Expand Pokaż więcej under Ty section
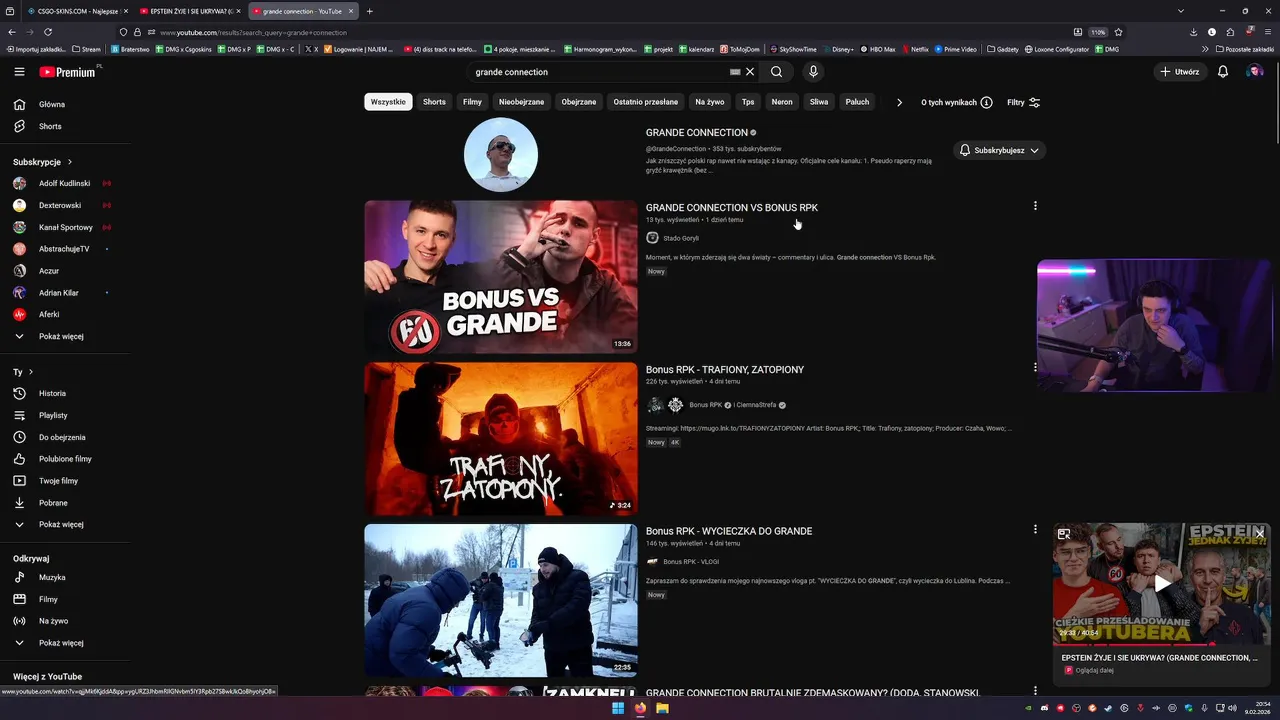1280x720 pixels. point(65,524)
